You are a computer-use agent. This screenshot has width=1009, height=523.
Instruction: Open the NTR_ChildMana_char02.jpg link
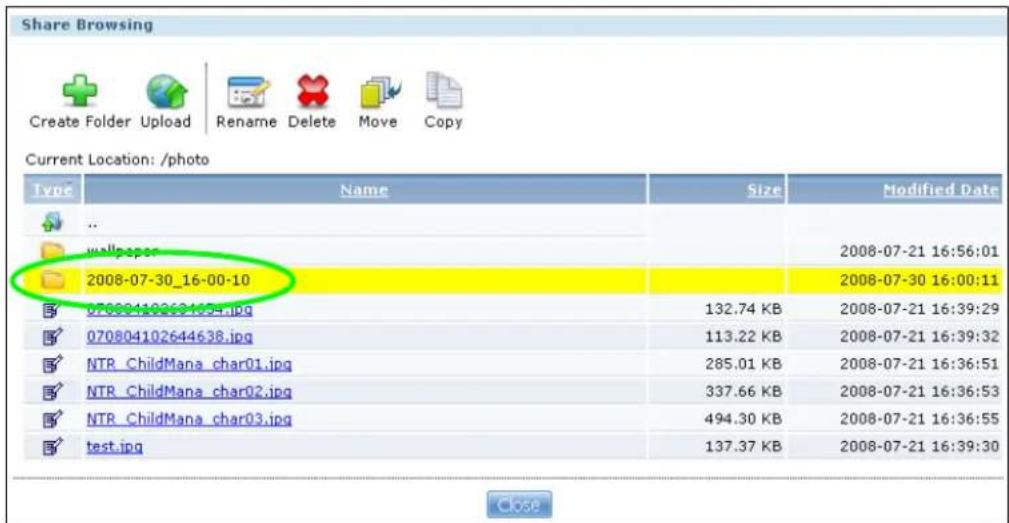[x=189, y=391]
